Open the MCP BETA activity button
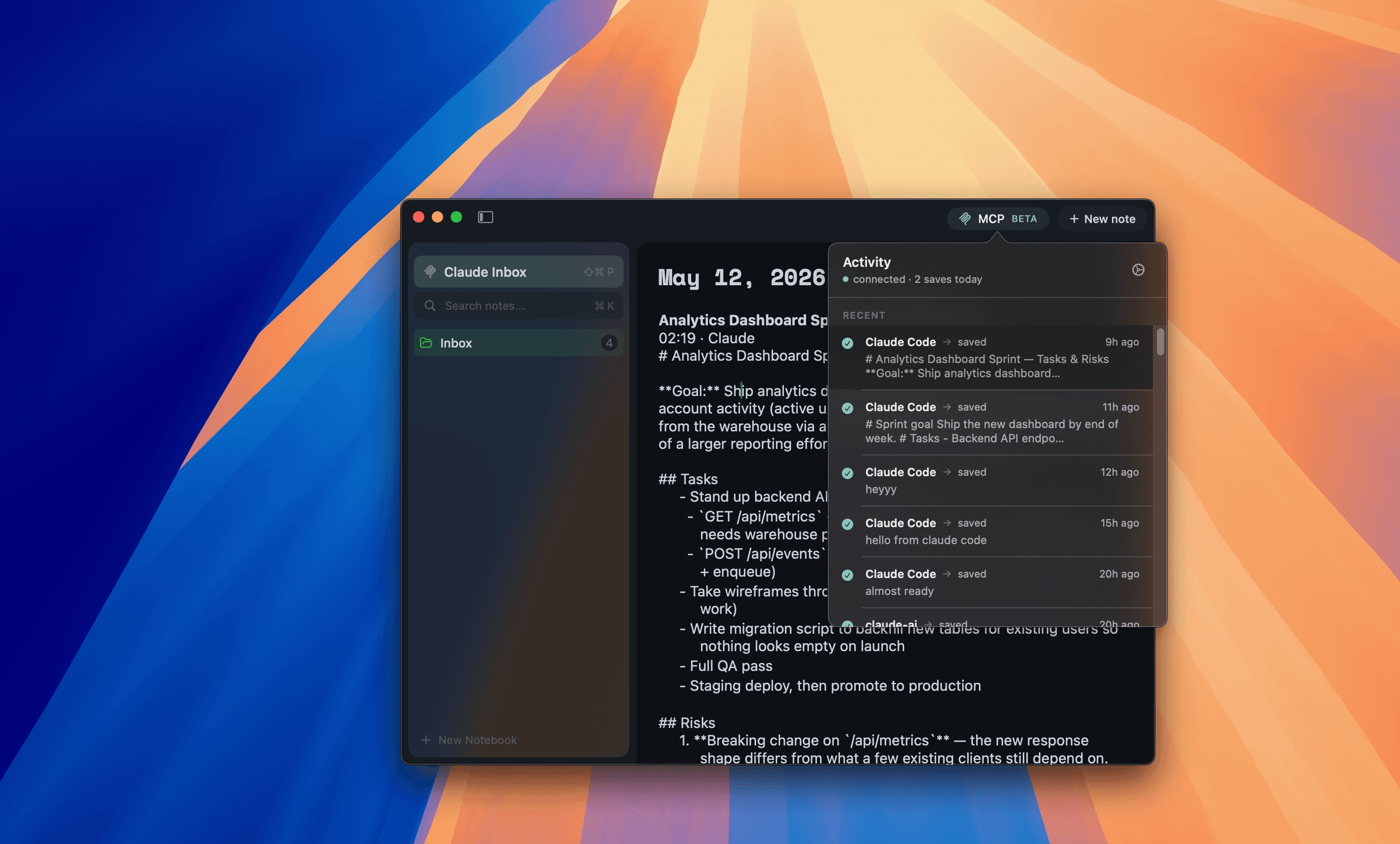 tap(998, 219)
